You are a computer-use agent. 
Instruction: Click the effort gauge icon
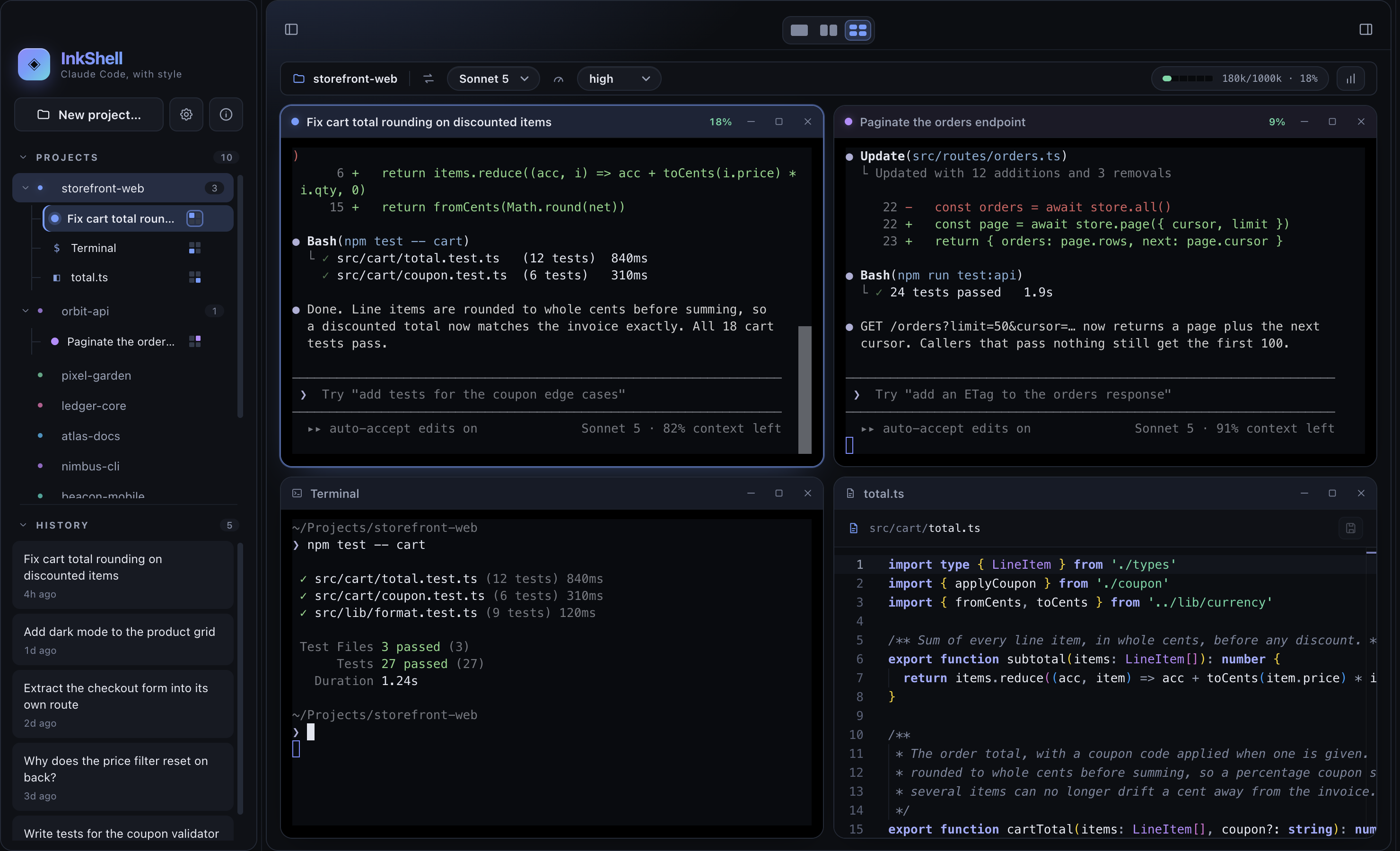559,79
